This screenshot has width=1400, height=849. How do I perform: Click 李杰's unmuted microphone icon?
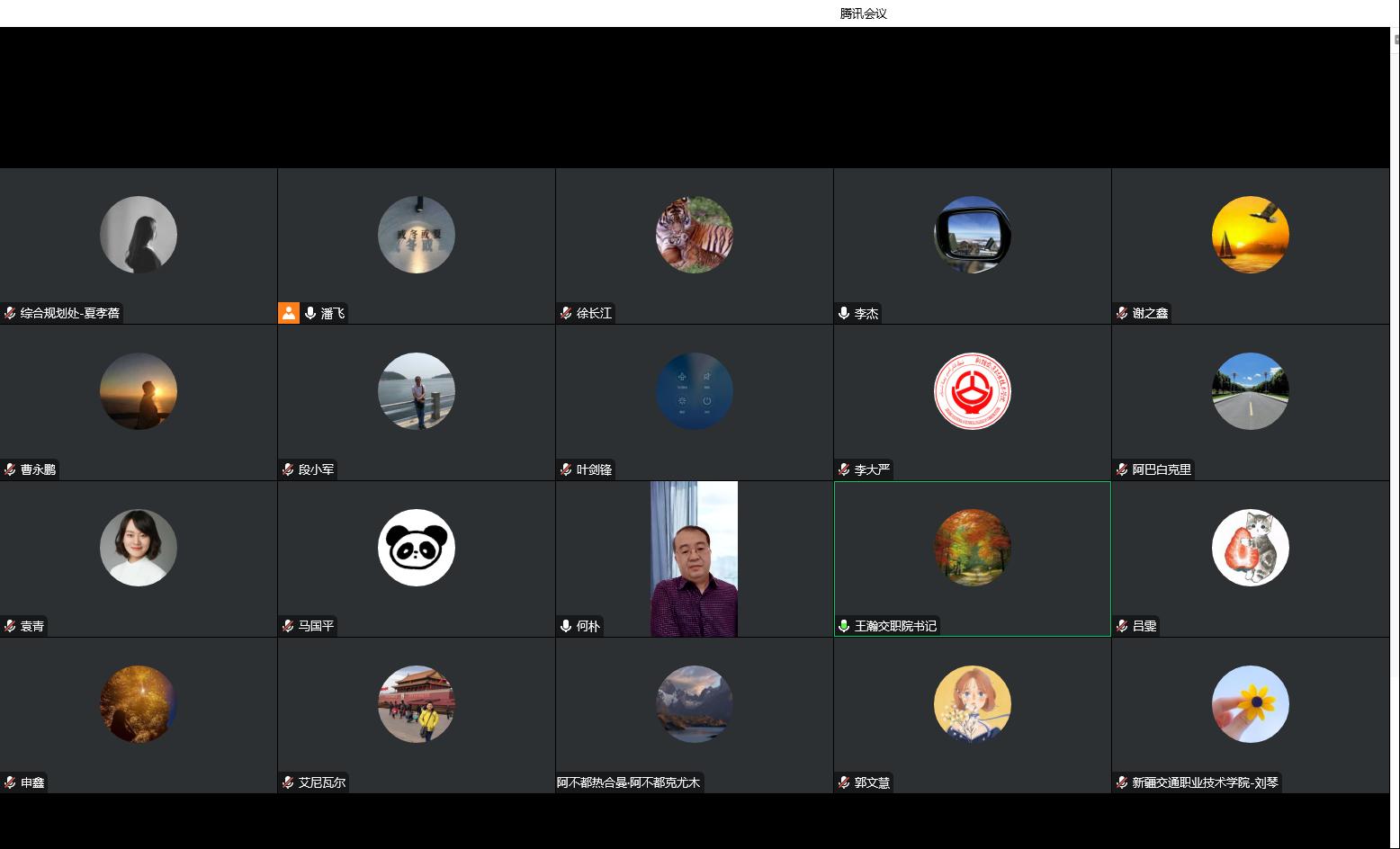point(844,313)
